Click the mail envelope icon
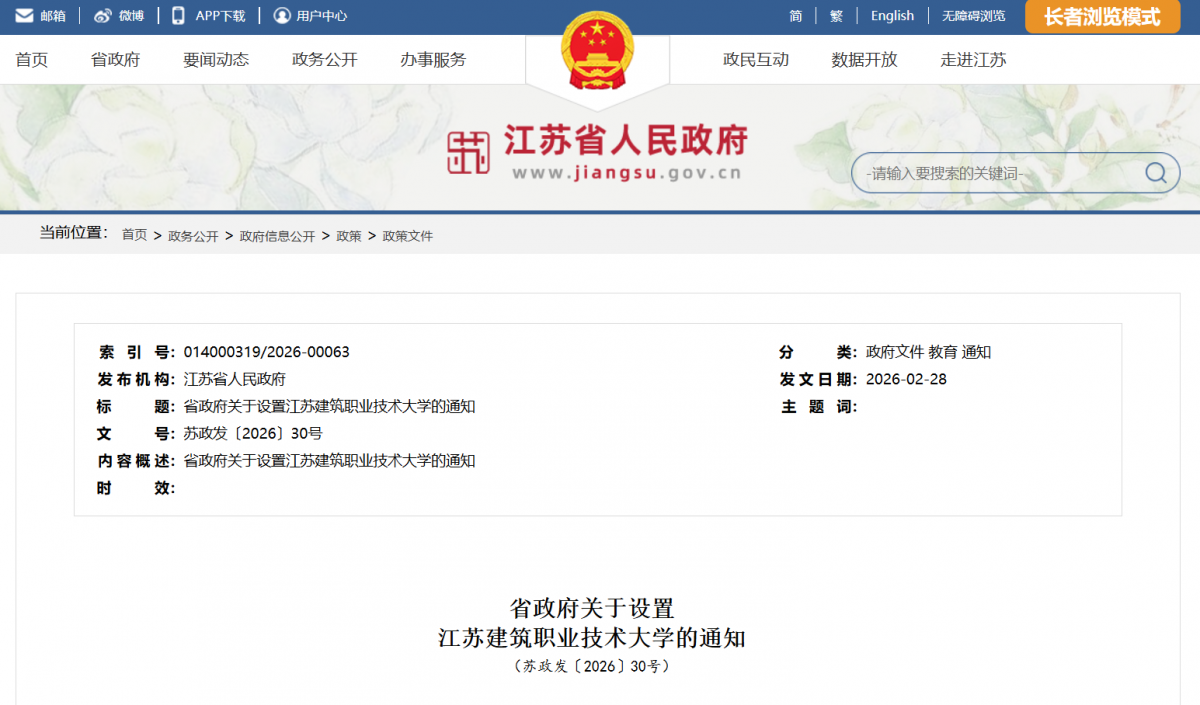Image resolution: width=1200 pixels, height=705 pixels. tap(24, 16)
